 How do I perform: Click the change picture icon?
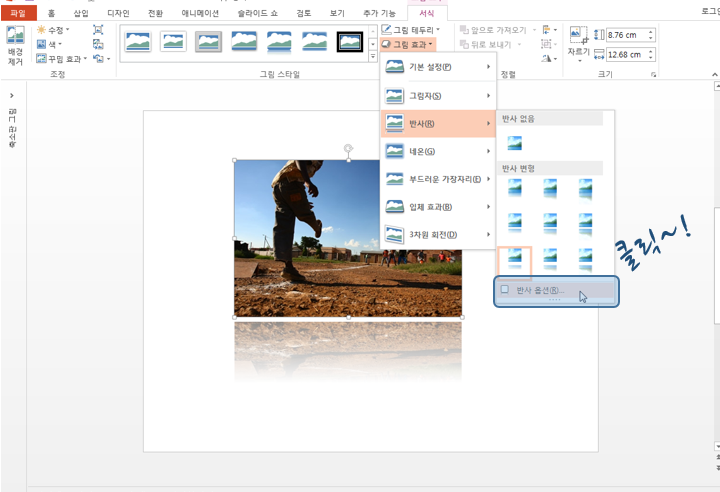coord(98,44)
